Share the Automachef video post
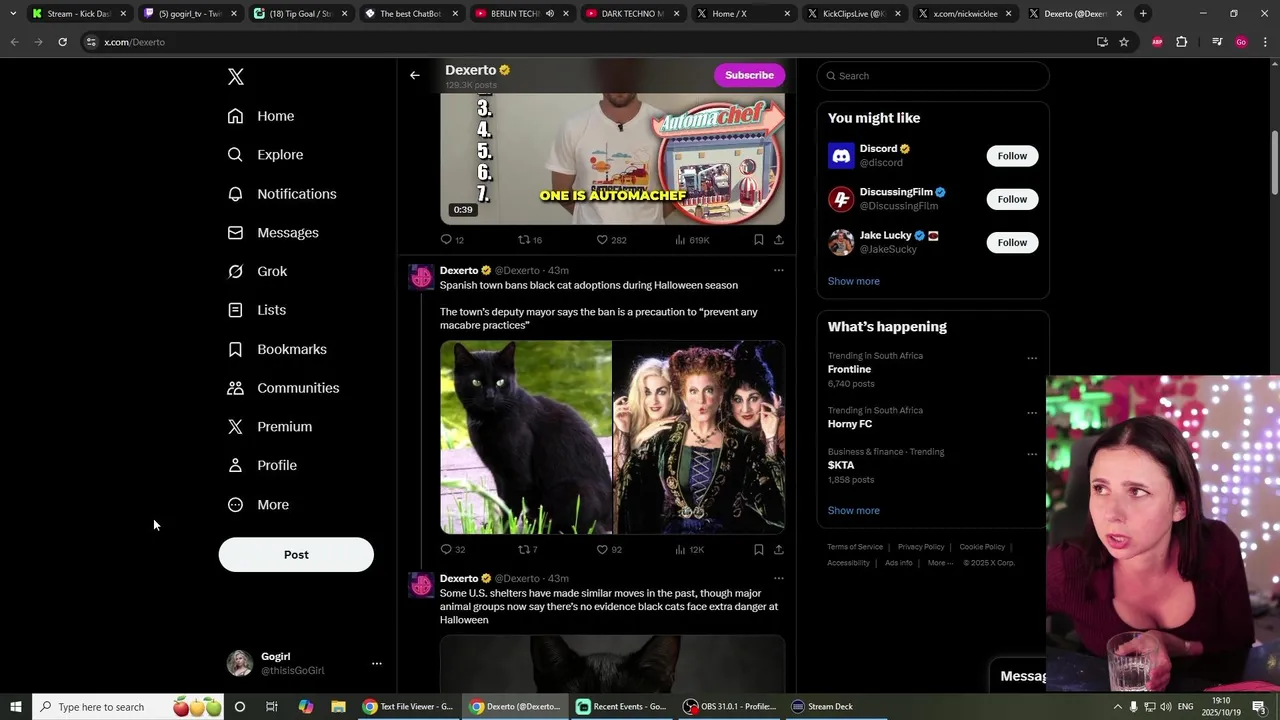The image size is (1280, 720). pyautogui.click(x=779, y=240)
